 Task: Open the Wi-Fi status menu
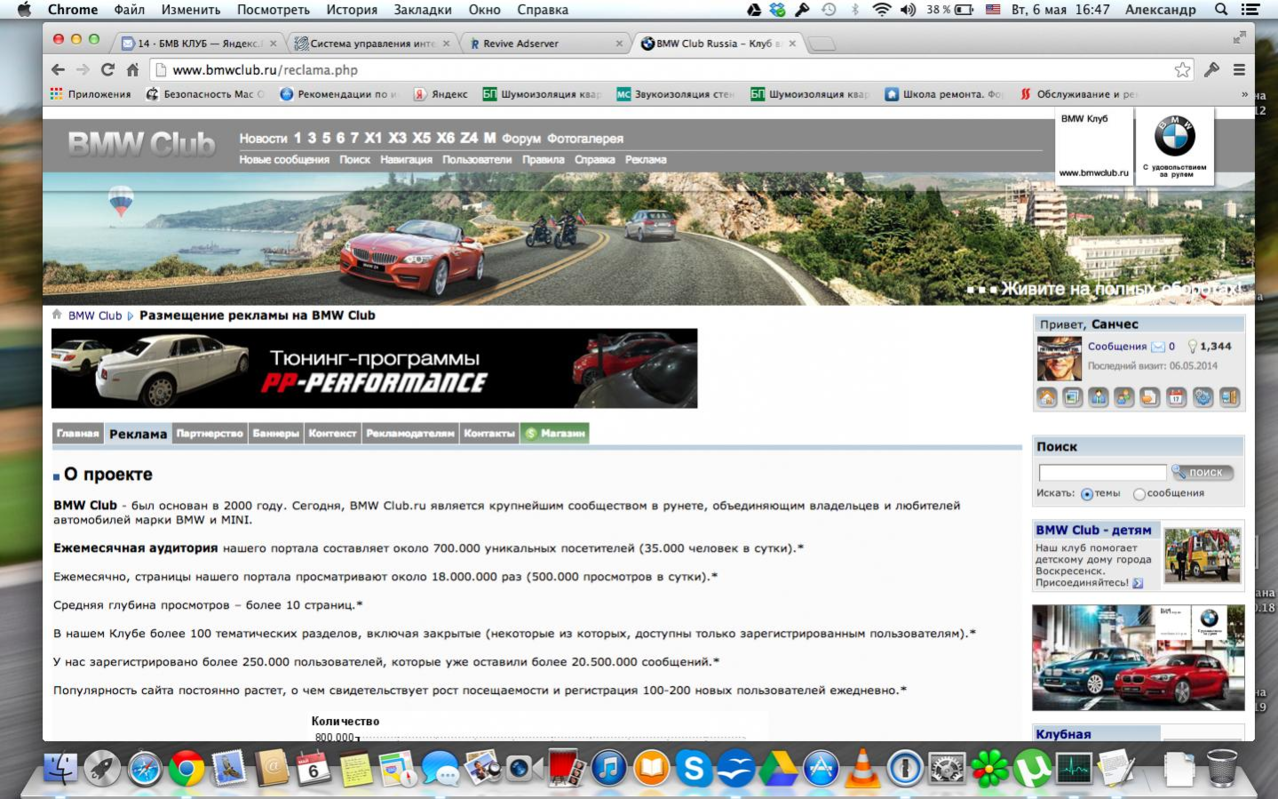[881, 10]
